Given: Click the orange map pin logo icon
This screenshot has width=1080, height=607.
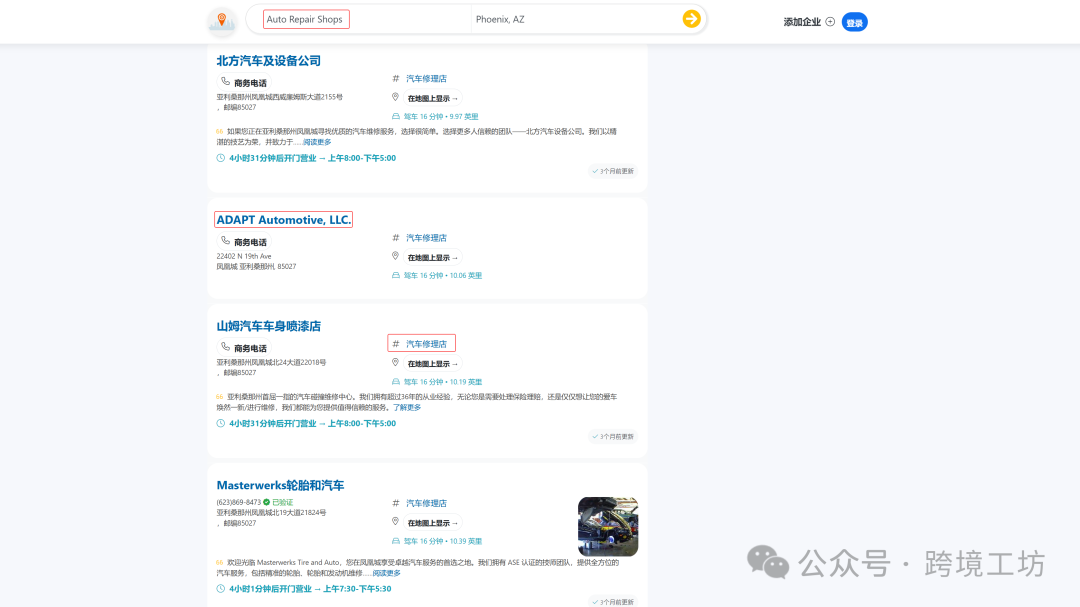Looking at the screenshot, I should click(221, 19).
